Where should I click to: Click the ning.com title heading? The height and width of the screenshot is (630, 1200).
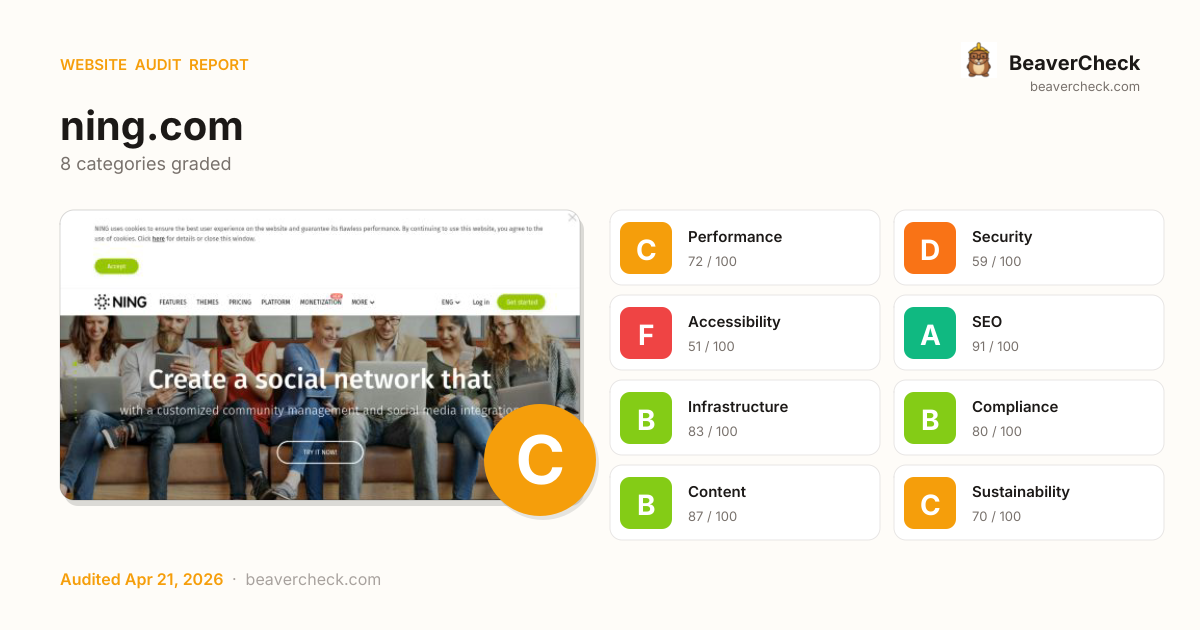pyautogui.click(x=152, y=127)
